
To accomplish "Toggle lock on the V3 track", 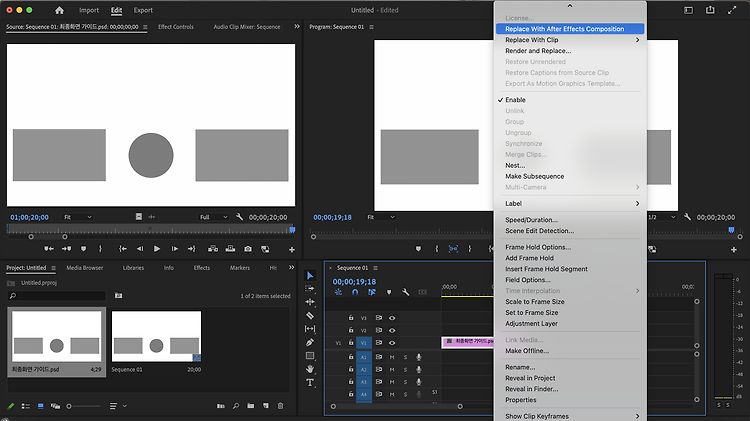I will point(351,318).
